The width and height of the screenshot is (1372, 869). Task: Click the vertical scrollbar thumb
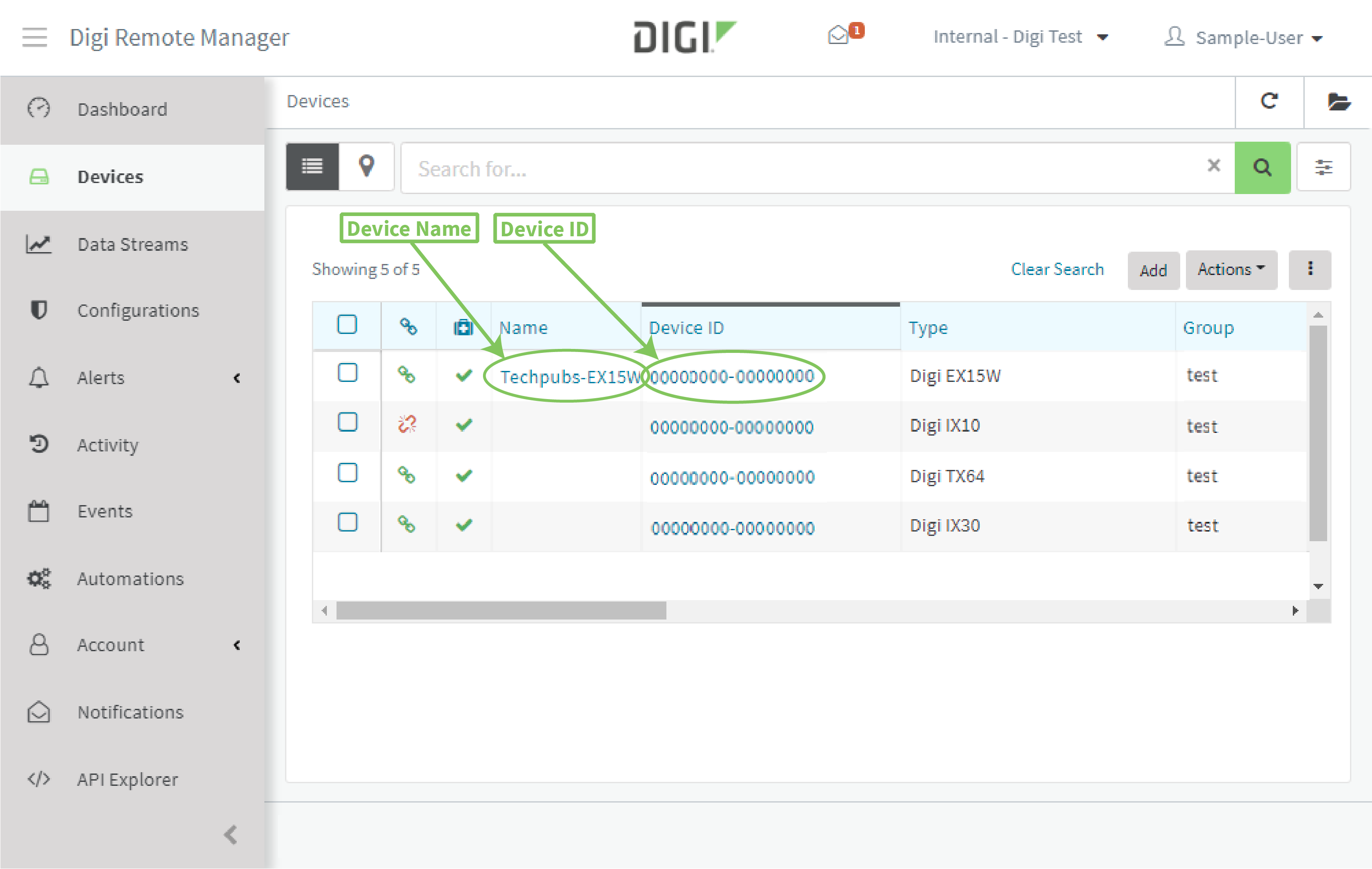[x=1318, y=433]
